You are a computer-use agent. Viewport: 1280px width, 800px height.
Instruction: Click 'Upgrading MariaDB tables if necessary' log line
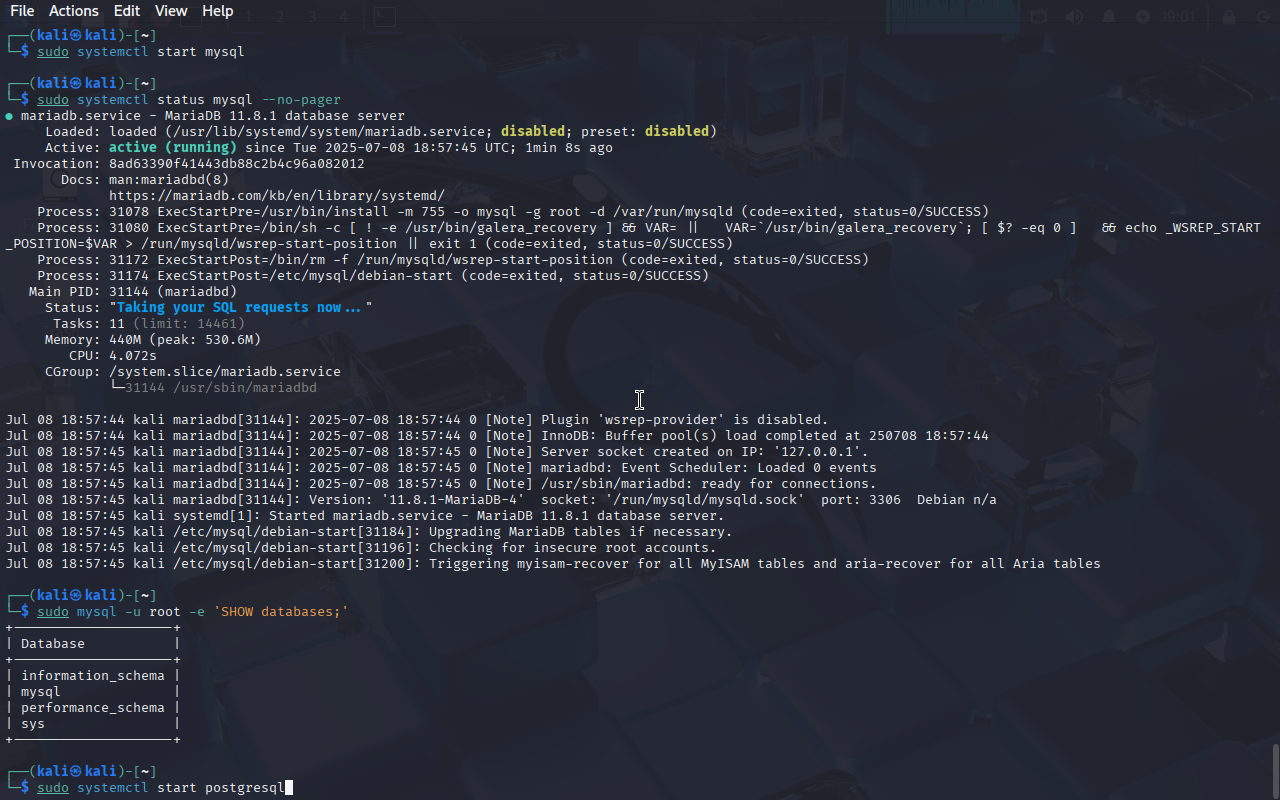click(369, 532)
